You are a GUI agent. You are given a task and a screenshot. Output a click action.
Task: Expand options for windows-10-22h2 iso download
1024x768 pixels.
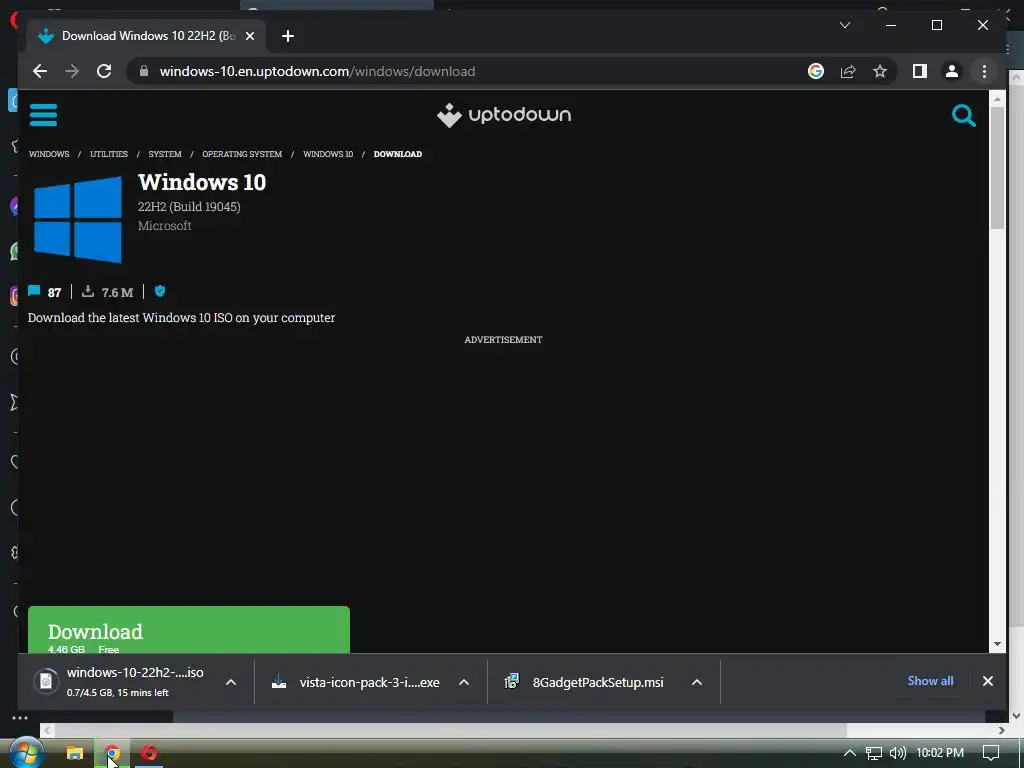click(231, 682)
